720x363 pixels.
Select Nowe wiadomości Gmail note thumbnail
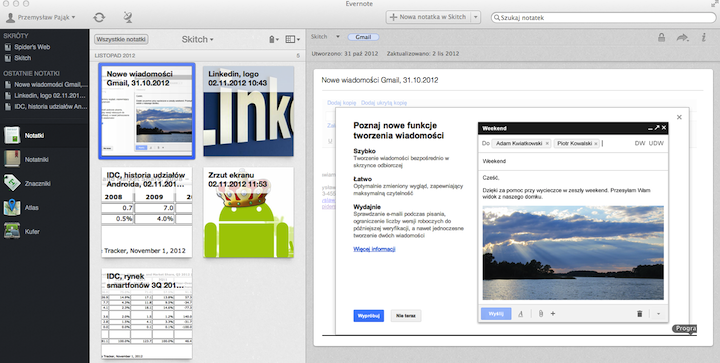(x=147, y=111)
